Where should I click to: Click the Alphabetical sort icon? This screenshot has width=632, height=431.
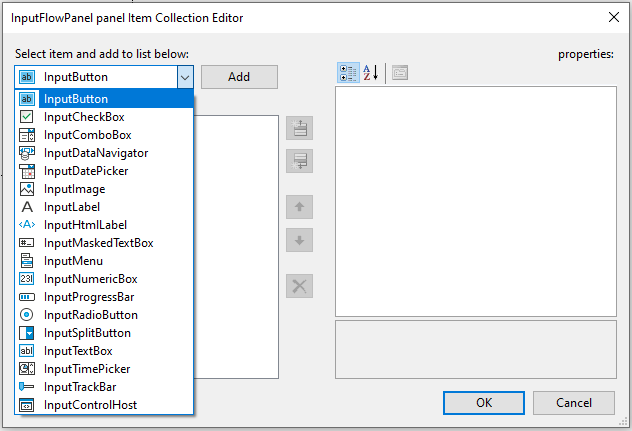[371, 73]
